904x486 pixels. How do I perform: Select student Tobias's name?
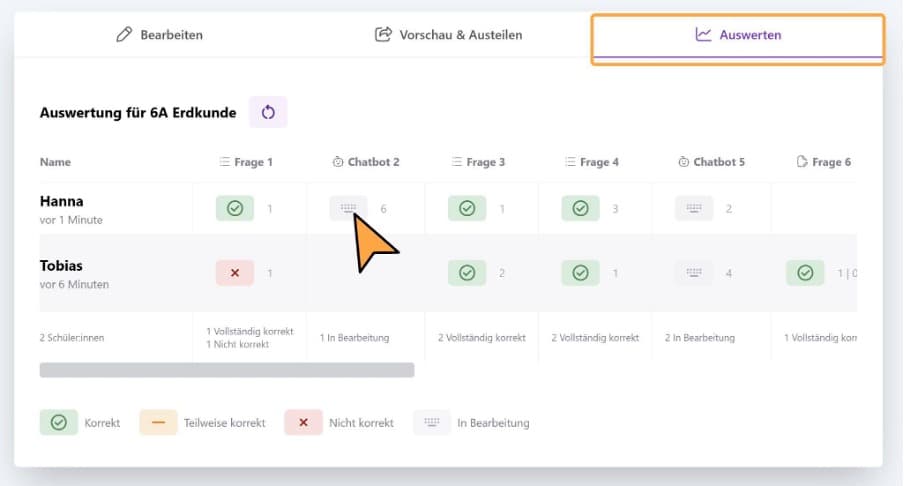(61, 266)
